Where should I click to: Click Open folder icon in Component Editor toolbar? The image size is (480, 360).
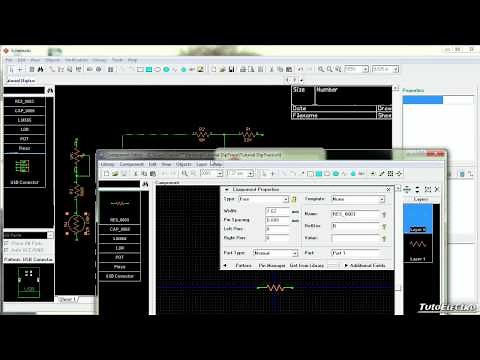[115, 173]
